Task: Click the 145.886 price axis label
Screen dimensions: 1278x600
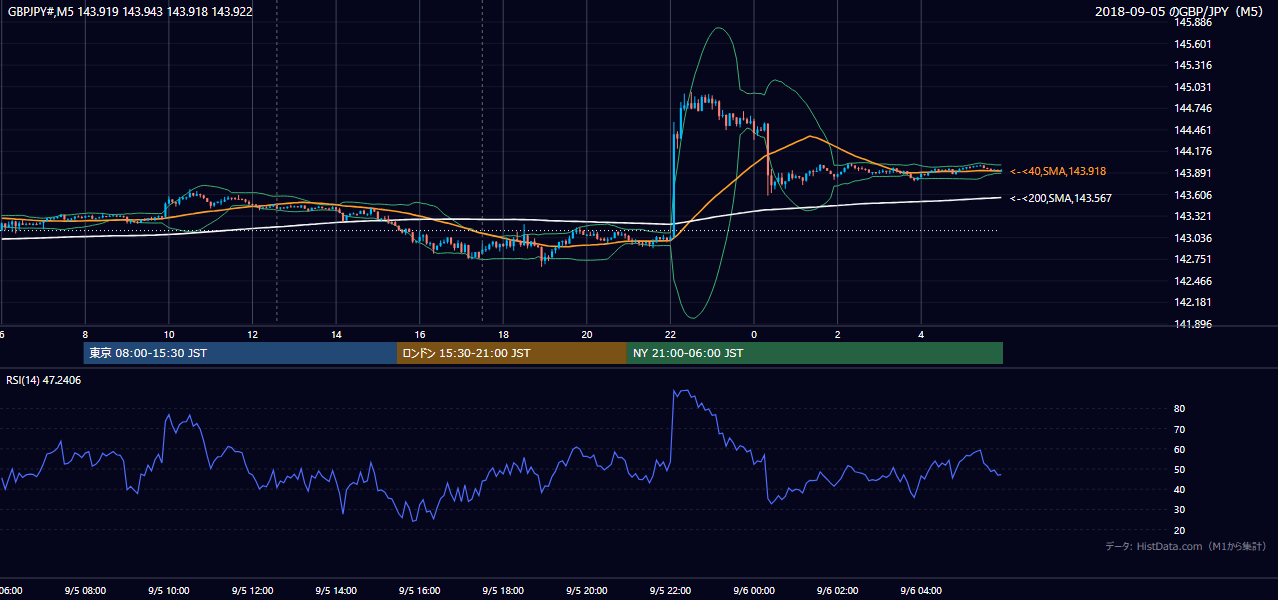Action: 1193,22
